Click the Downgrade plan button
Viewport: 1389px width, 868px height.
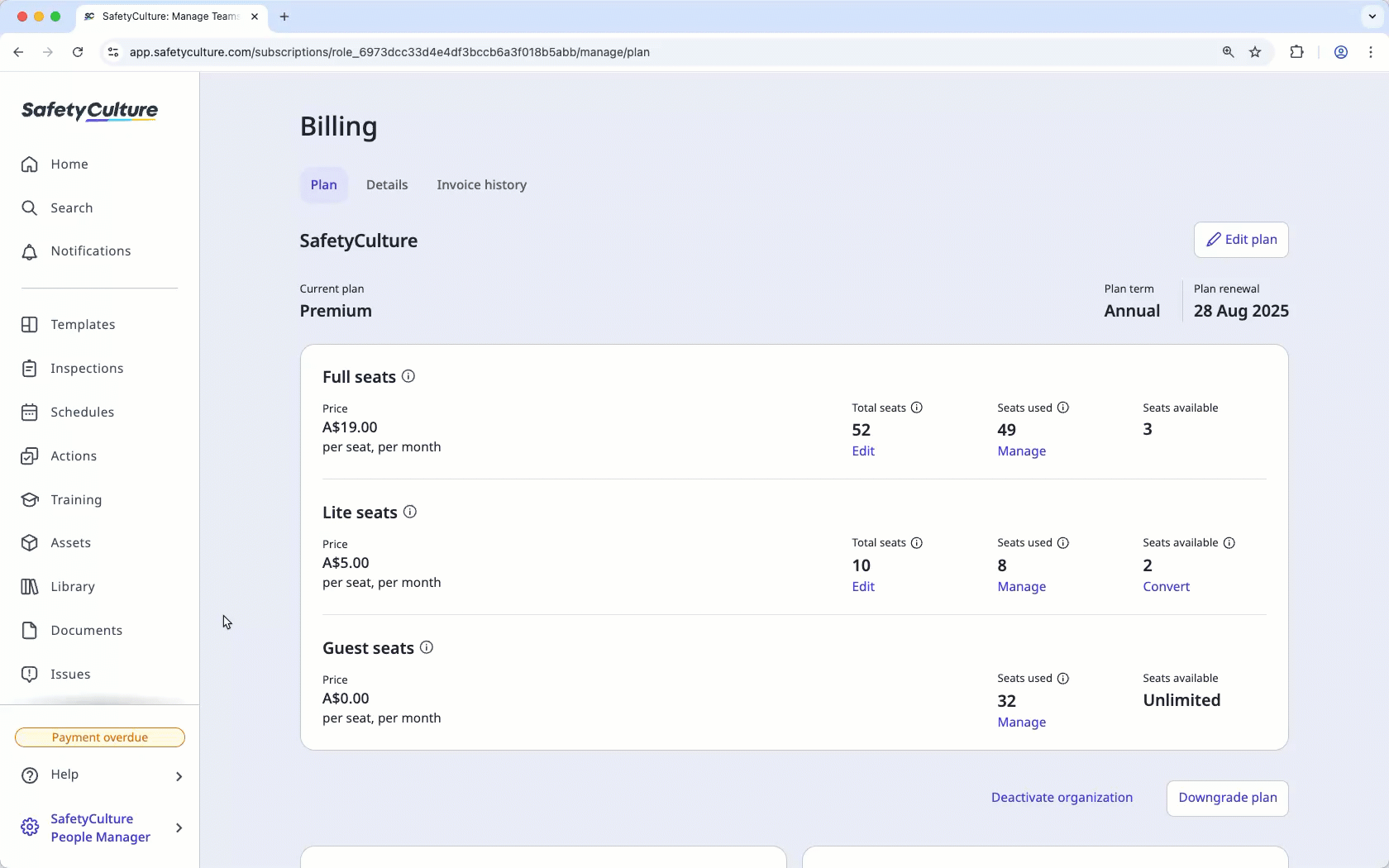pyautogui.click(x=1228, y=799)
